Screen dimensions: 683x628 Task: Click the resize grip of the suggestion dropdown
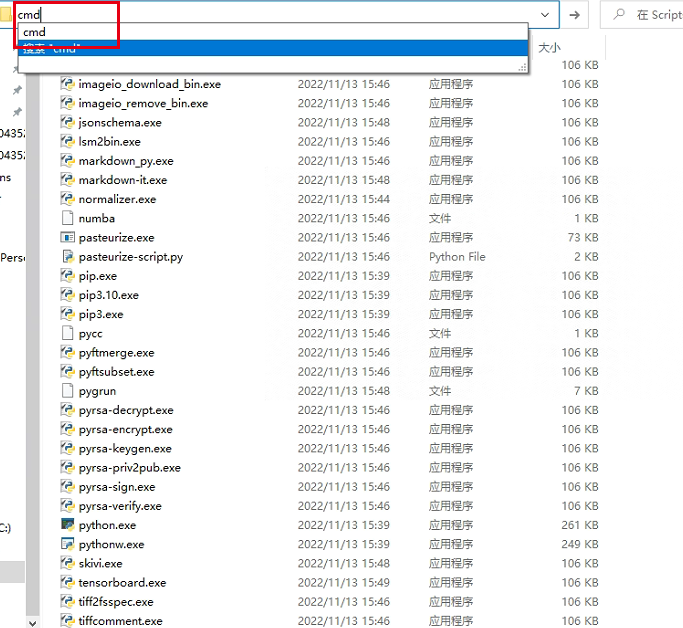click(522, 68)
